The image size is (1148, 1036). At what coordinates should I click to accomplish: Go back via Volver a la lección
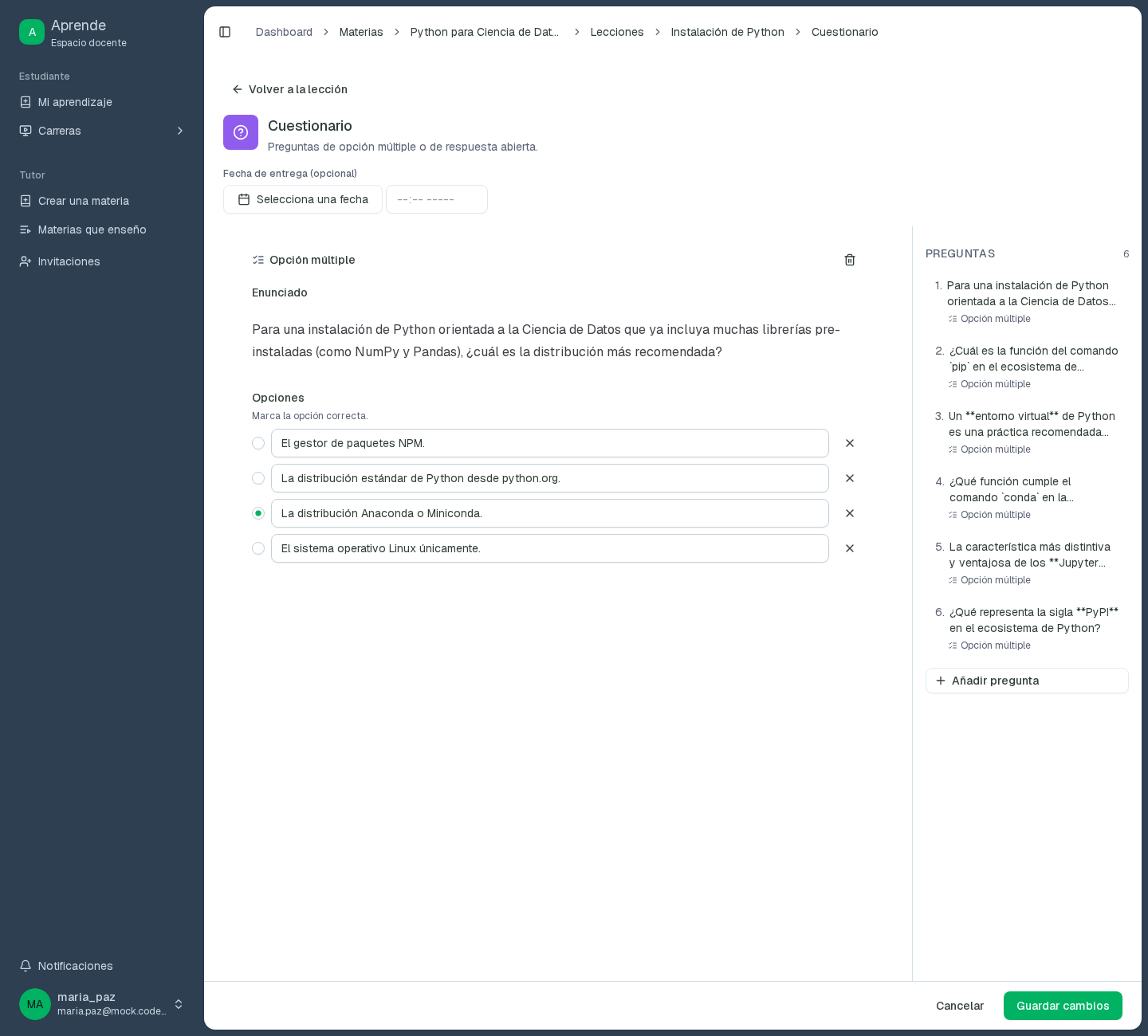pyautogui.click(x=289, y=89)
